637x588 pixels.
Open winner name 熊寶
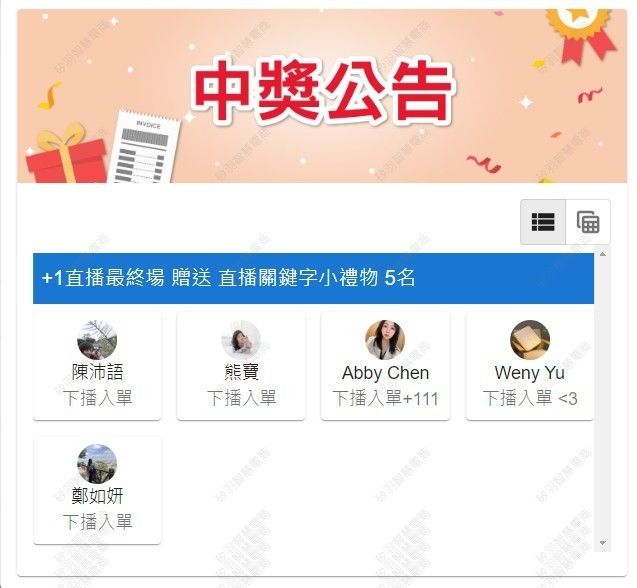coord(241,372)
